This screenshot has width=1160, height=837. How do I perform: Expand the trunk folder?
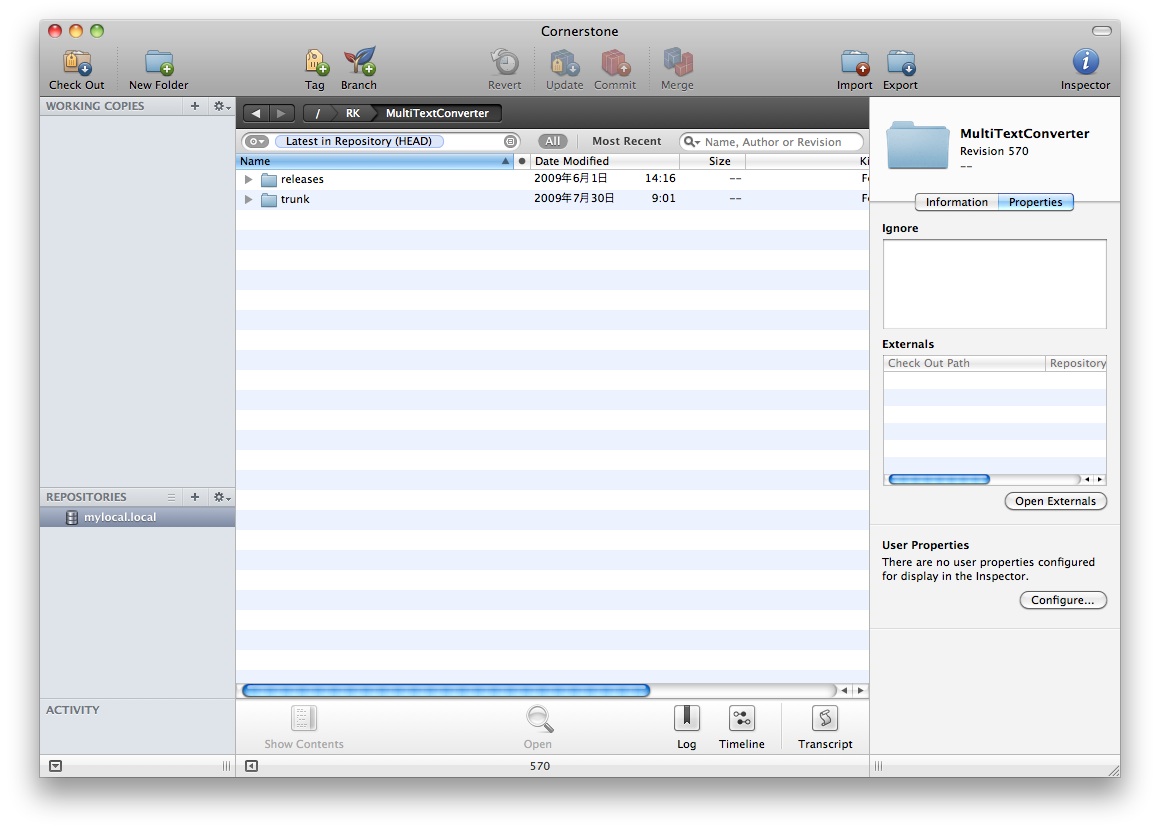pos(249,199)
